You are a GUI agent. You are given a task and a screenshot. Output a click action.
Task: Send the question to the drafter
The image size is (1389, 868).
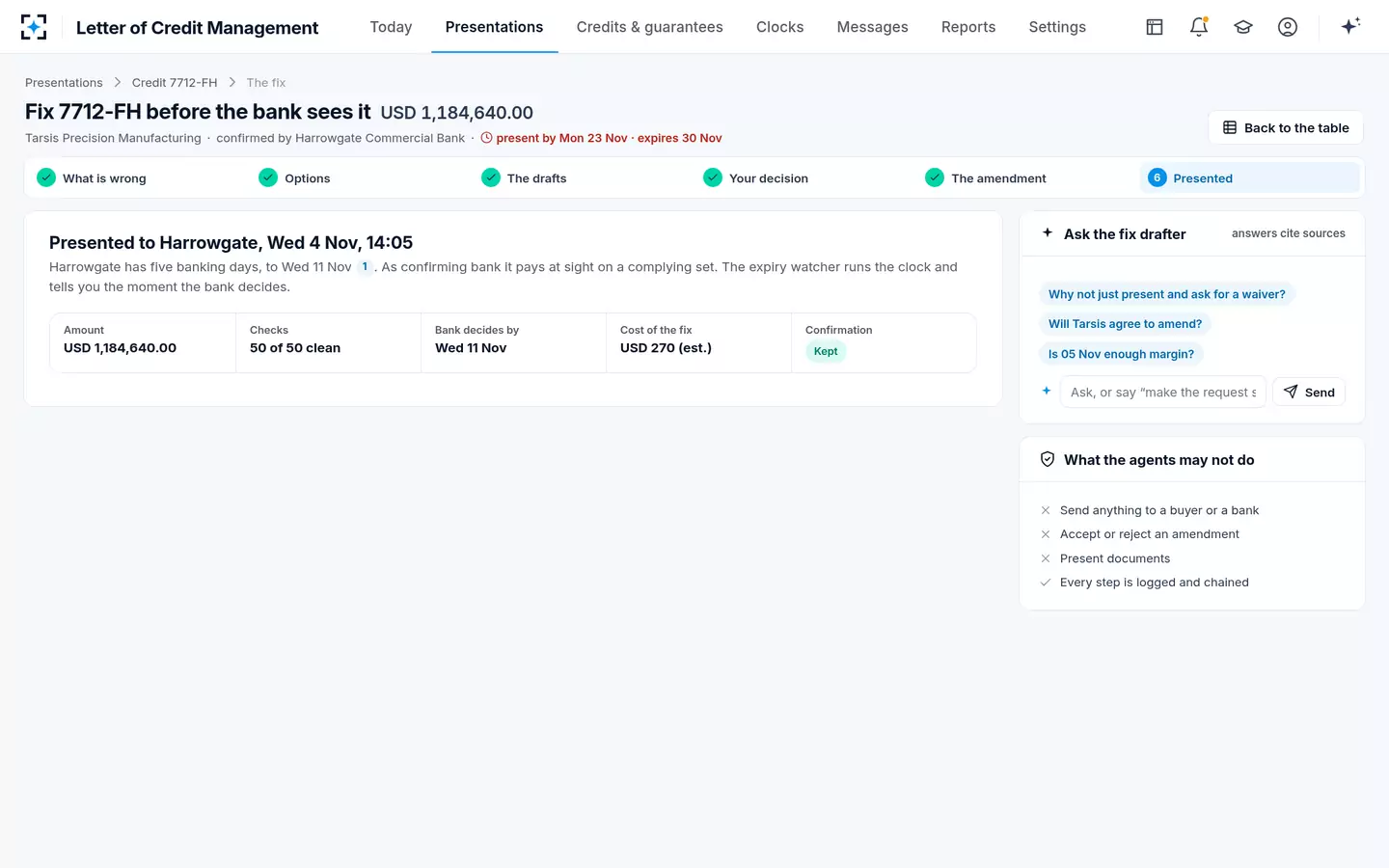[1309, 392]
